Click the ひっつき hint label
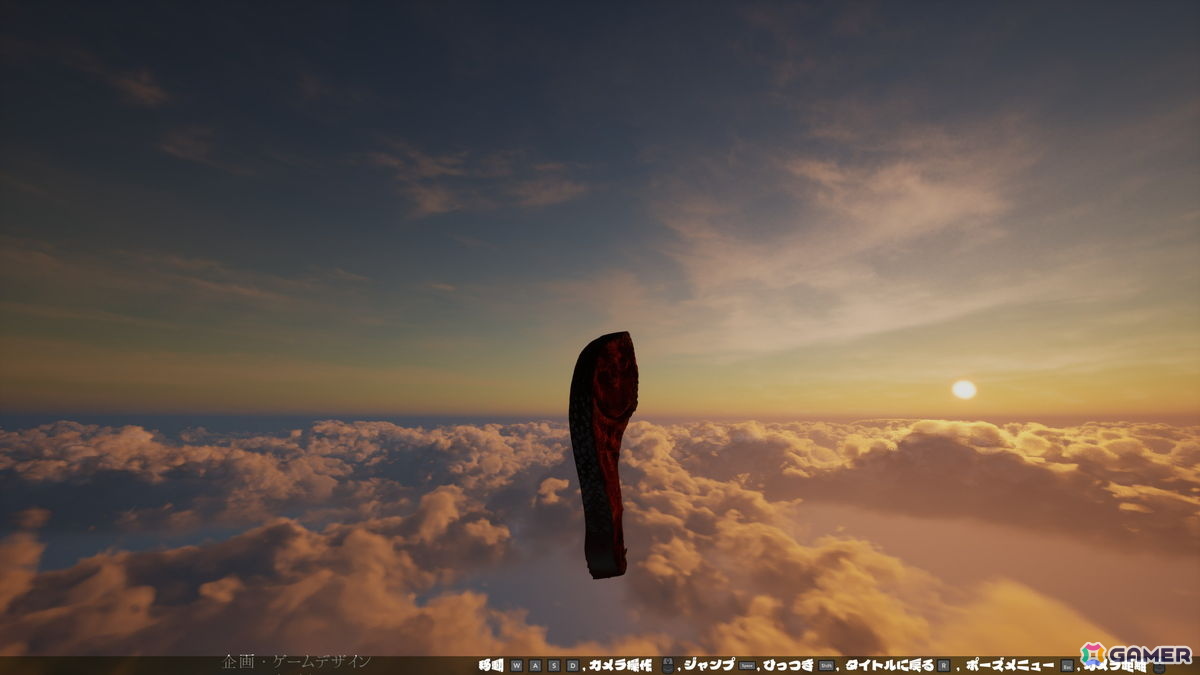1200x675 pixels. tap(787, 665)
